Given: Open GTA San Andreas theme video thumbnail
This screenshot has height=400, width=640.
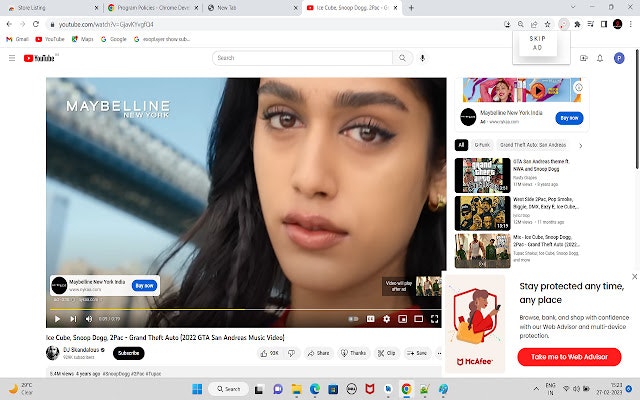Looking at the screenshot, I should [x=482, y=175].
